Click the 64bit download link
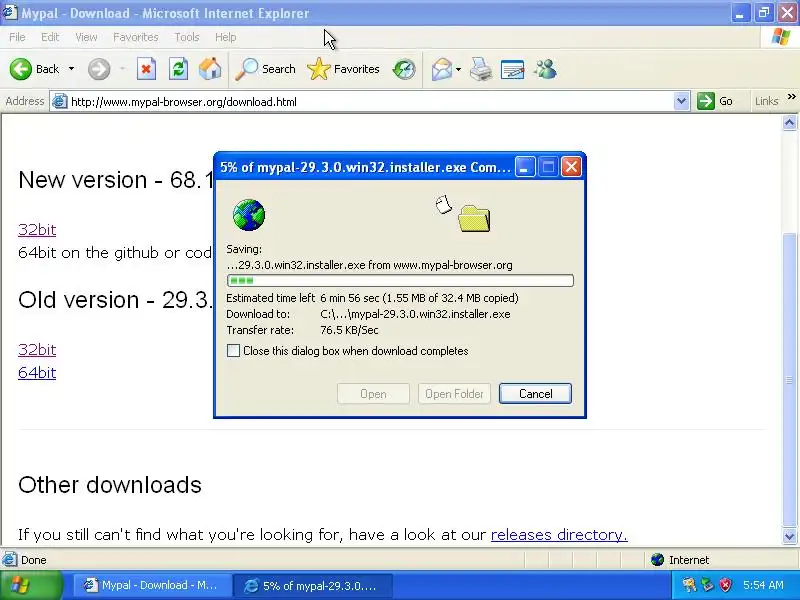Image resolution: width=800 pixels, height=600 pixels. [37, 372]
